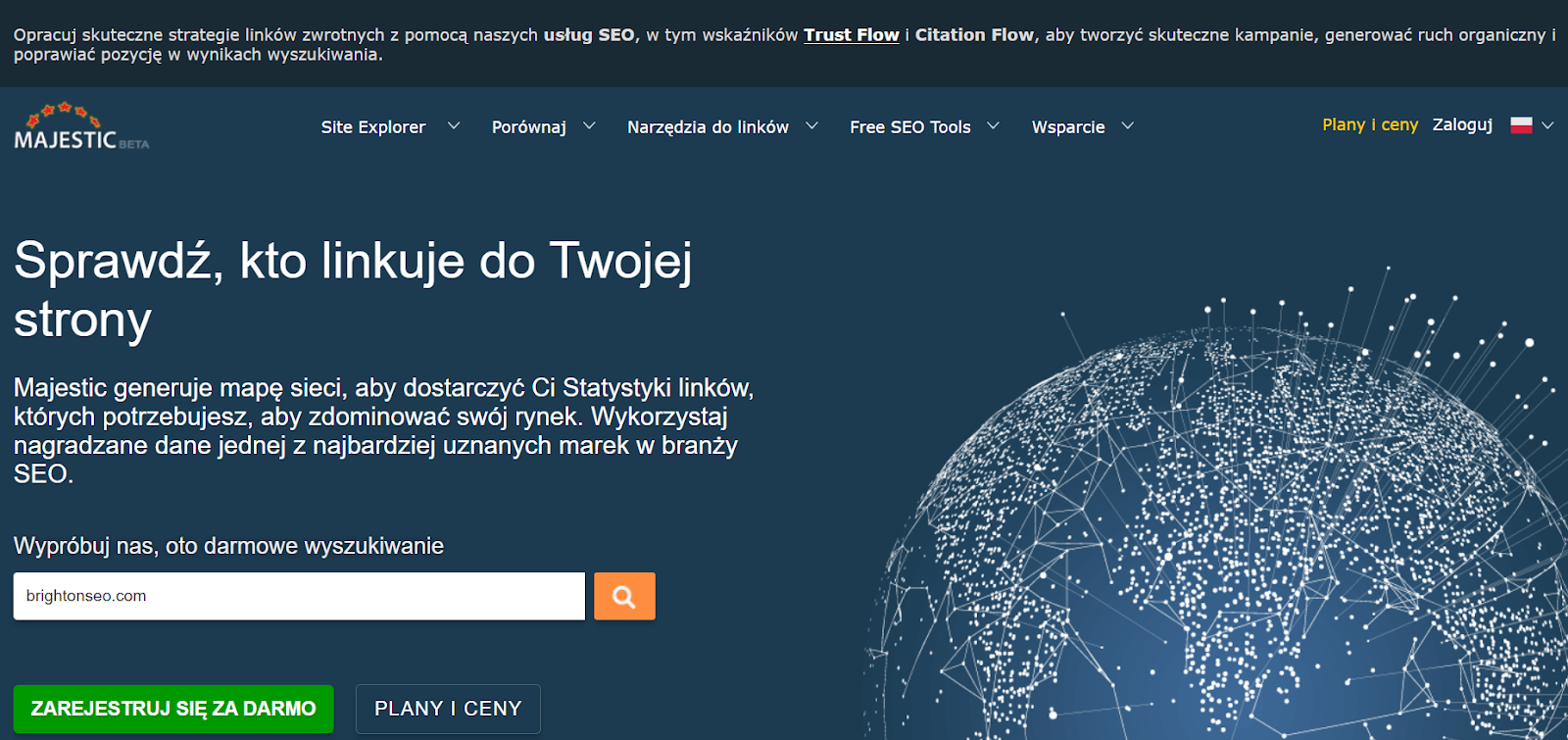Click the text Wypróbuj nas, oto darmowe wyszukiwanie
This screenshot has height=740, width=1568.
point(228,546)
